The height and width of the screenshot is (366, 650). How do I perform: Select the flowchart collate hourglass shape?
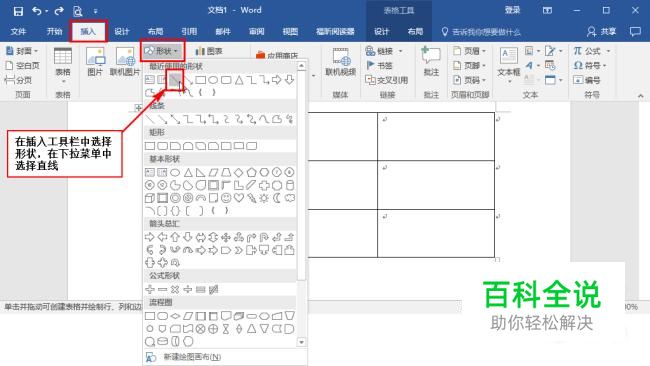point(226,329)
